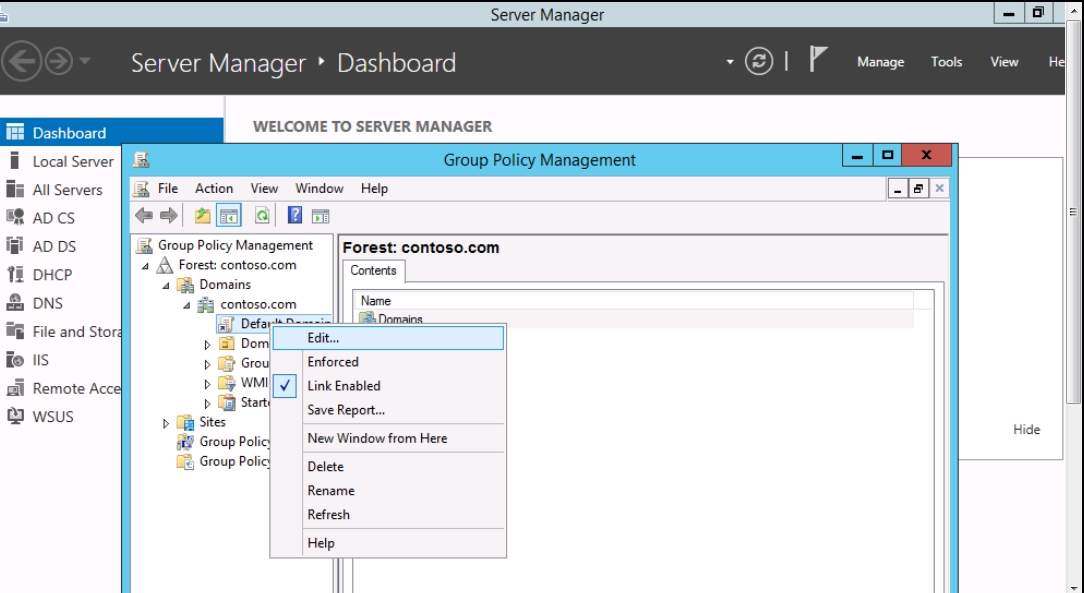Click the Back arrow in Group Policy toolbar
The image size is (1084, 593).
pyautogui.click(x=144, y=216)
